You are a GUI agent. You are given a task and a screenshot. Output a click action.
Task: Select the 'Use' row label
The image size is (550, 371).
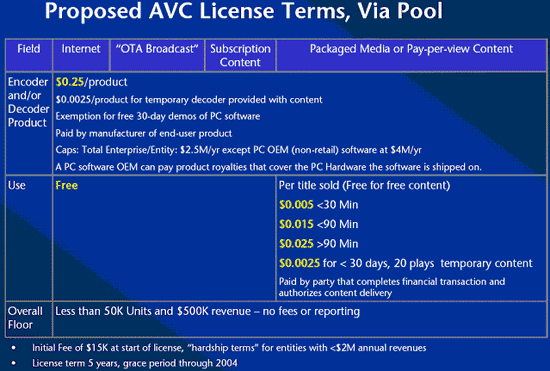click(16, 185)
